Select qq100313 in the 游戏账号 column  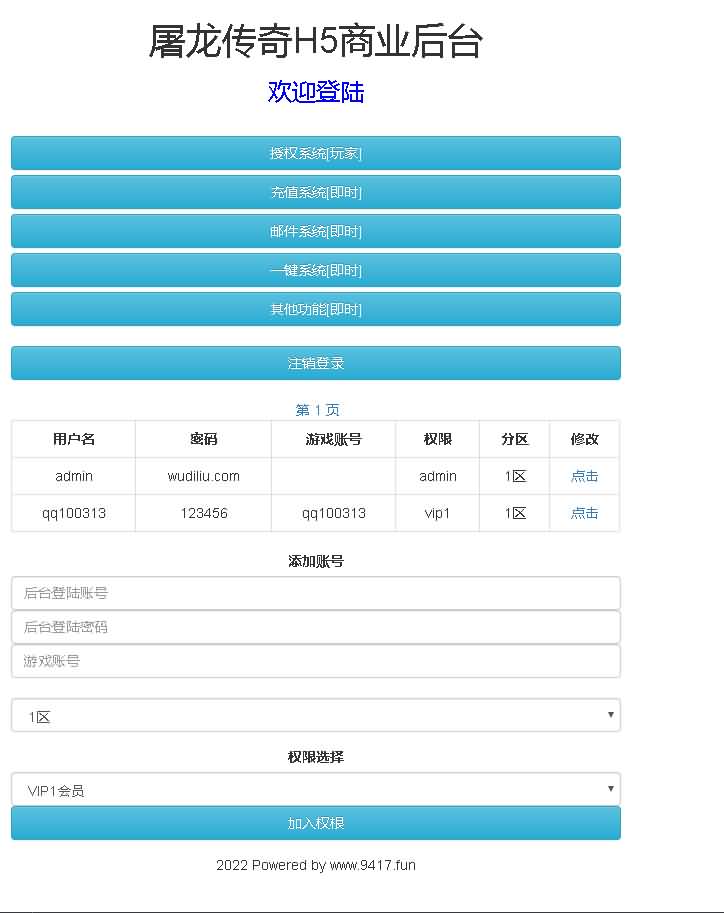[333, 514]
